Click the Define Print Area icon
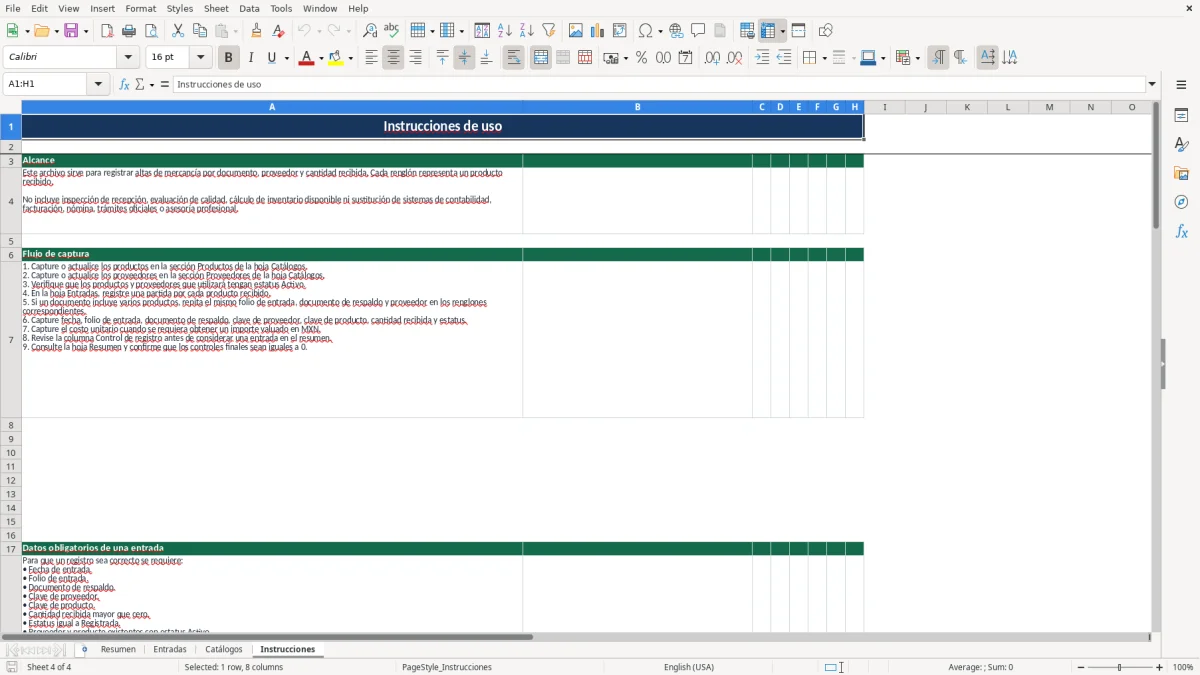The height and width of the screenshot is (675, 1200). pos(747,31)
